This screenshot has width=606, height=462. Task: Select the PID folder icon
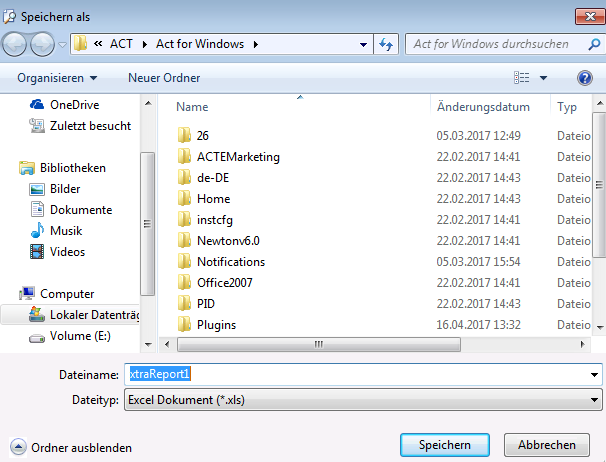point(184,303)
